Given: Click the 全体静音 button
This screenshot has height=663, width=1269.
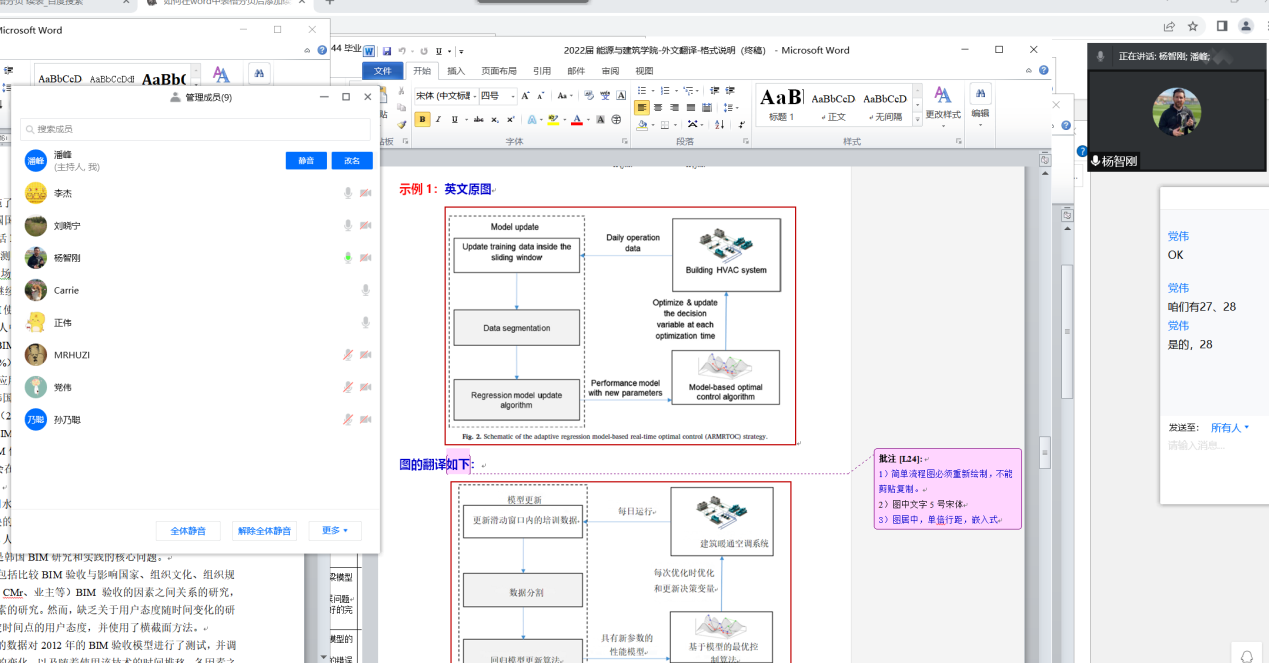Looking at the screenshot, I should coord(188,531).
